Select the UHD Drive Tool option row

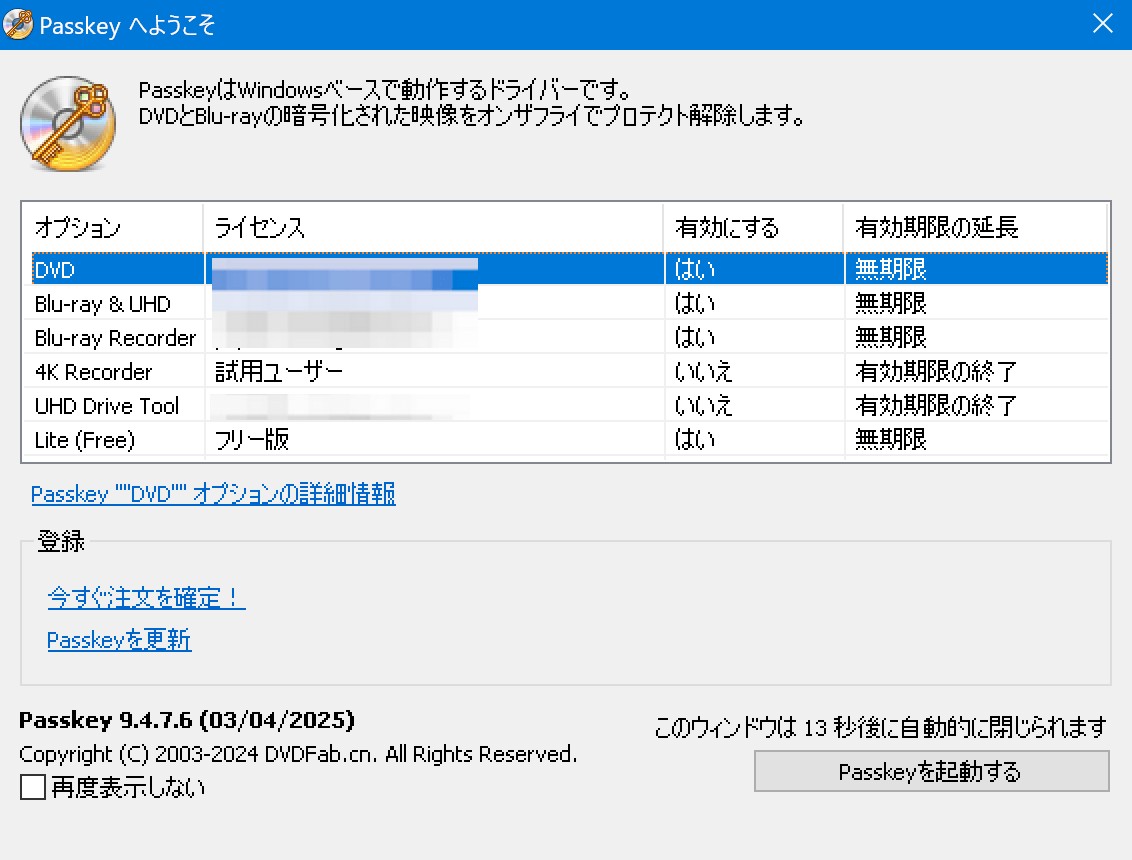[x=570, y=405]
